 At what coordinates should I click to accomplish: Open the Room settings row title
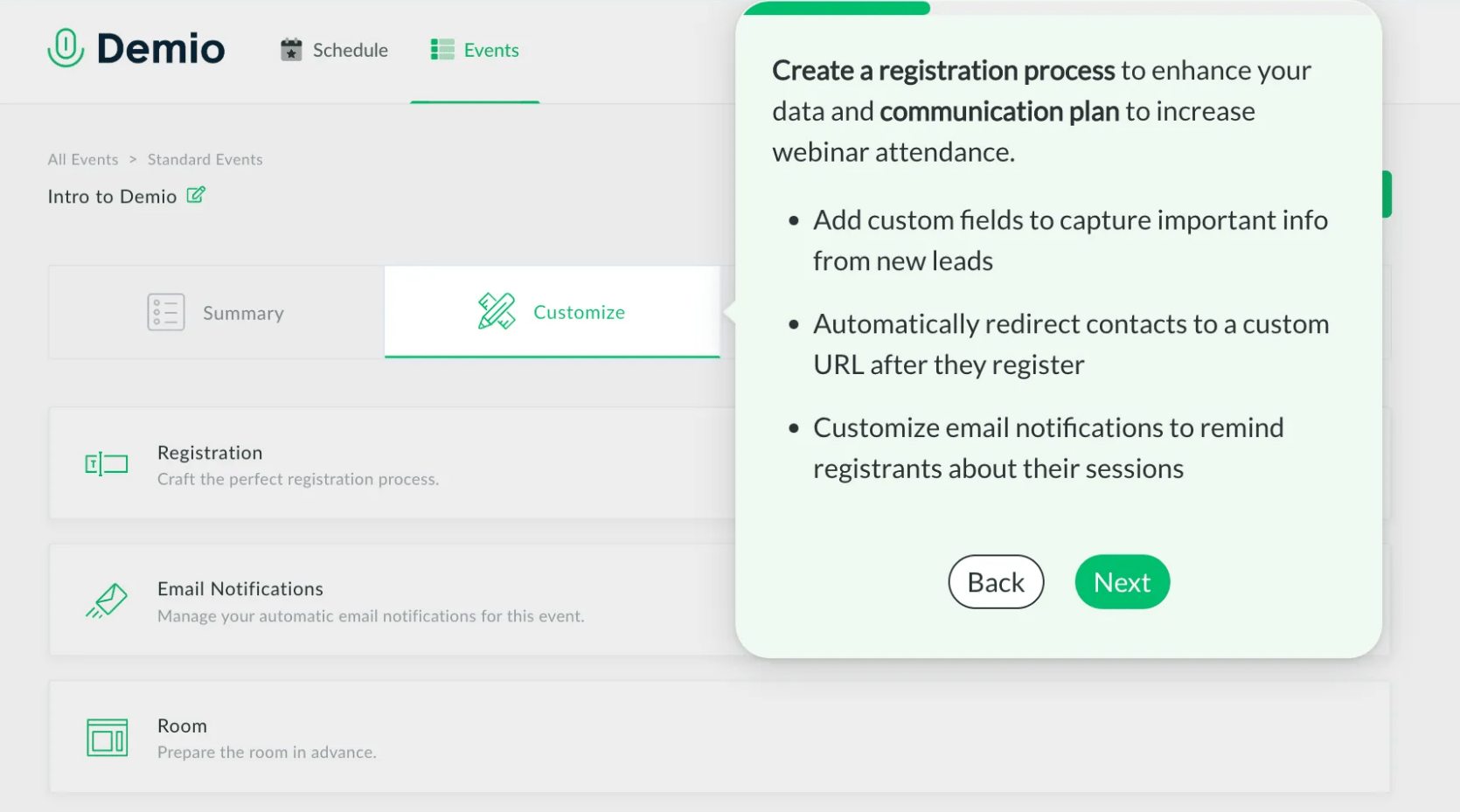coord(182,725)
